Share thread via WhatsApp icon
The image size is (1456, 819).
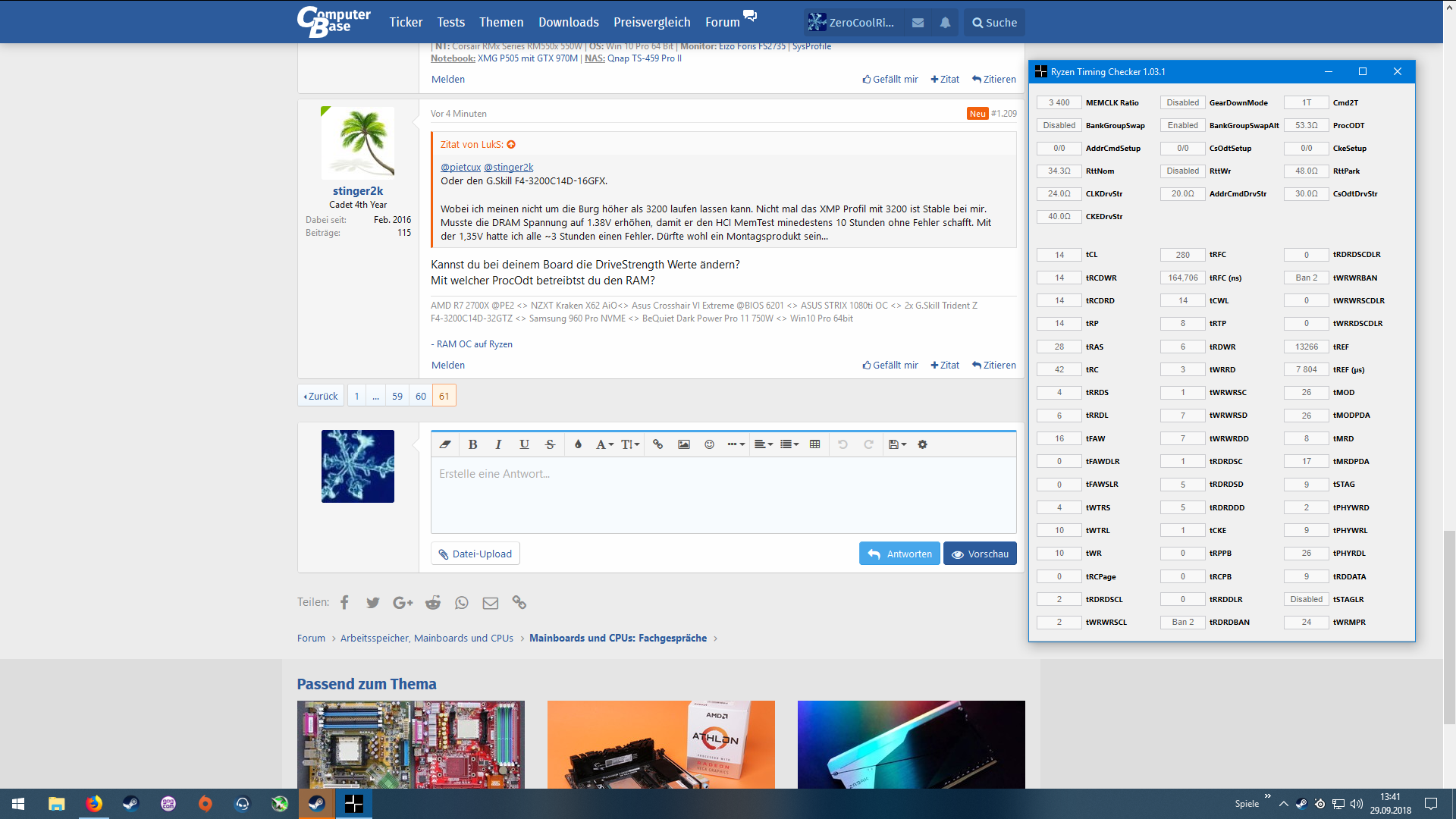click(x=462, y=603)
